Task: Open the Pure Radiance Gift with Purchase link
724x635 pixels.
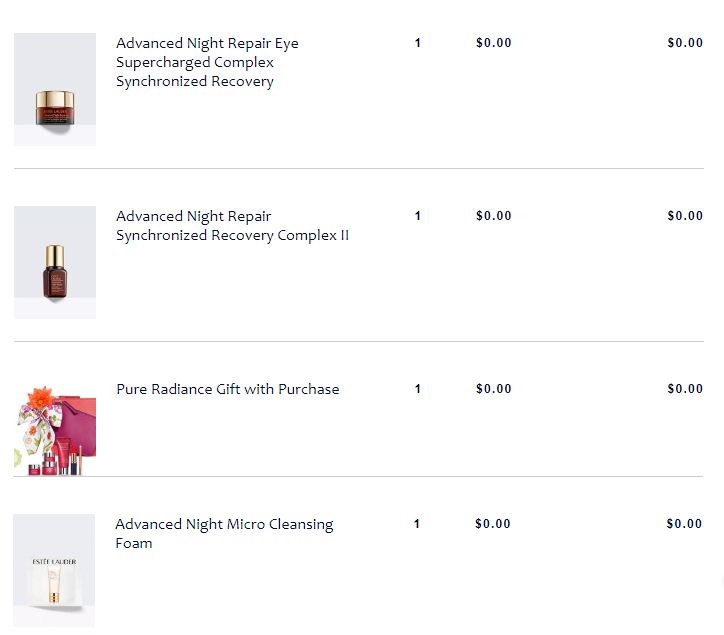Action: click(x=227, y=389)
